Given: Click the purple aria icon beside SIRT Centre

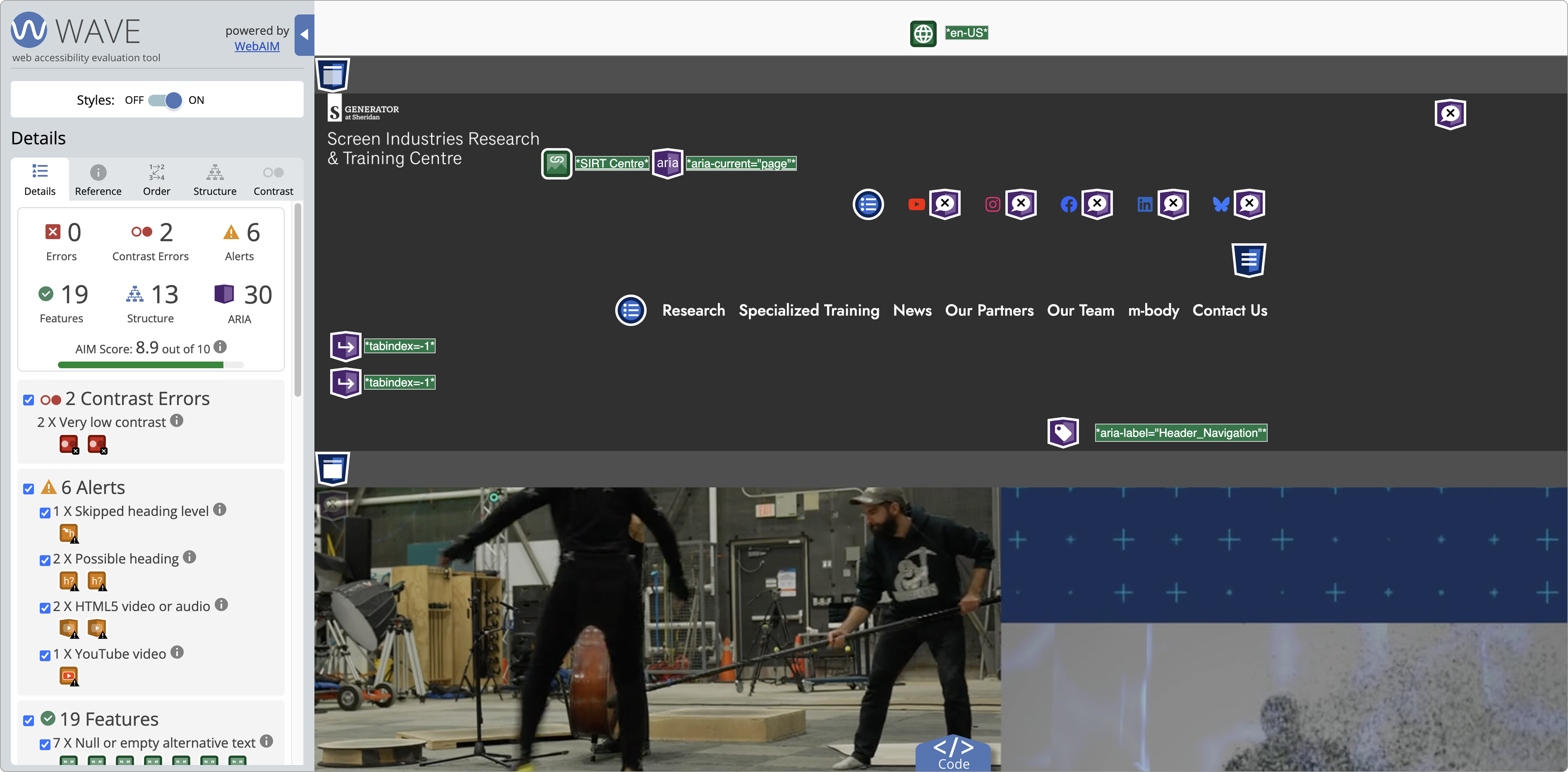Looking at the screenshot, I should click(667, 163).
